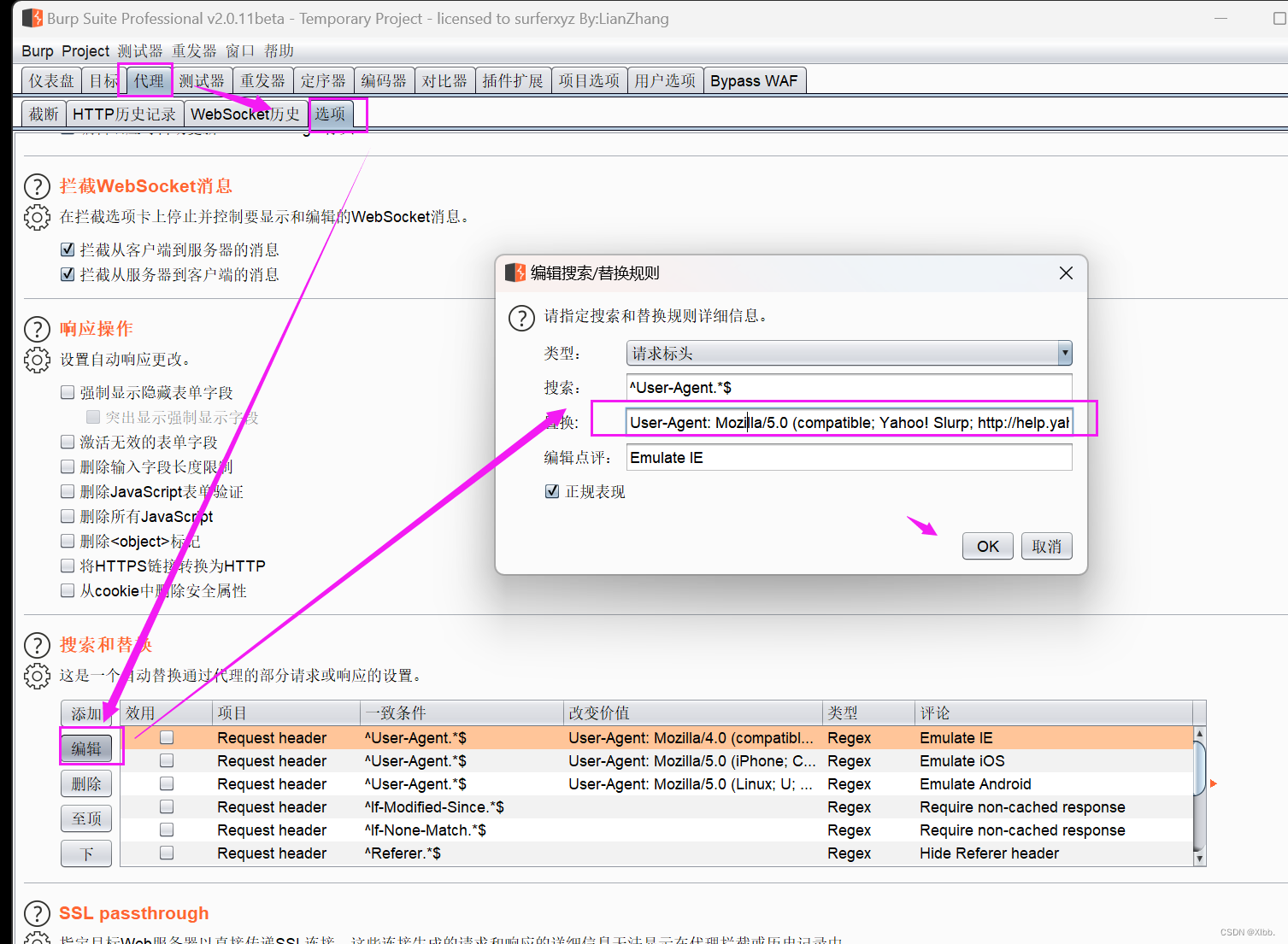This screenshot has height=944, width=1288.
Task: Enable 将HTTPS链接转换为HTTP
Action: tap(68, 566)
